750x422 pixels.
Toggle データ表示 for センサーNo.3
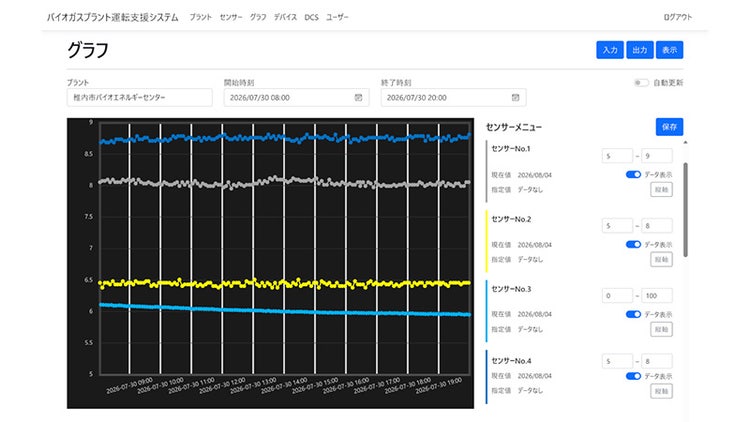tap(633, 314)
